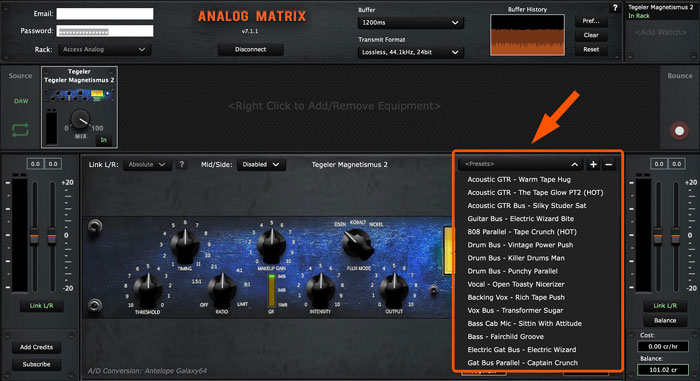This screenshot has width=700, height=381.
Task: Click the Subscribe button
Action: 36,364
